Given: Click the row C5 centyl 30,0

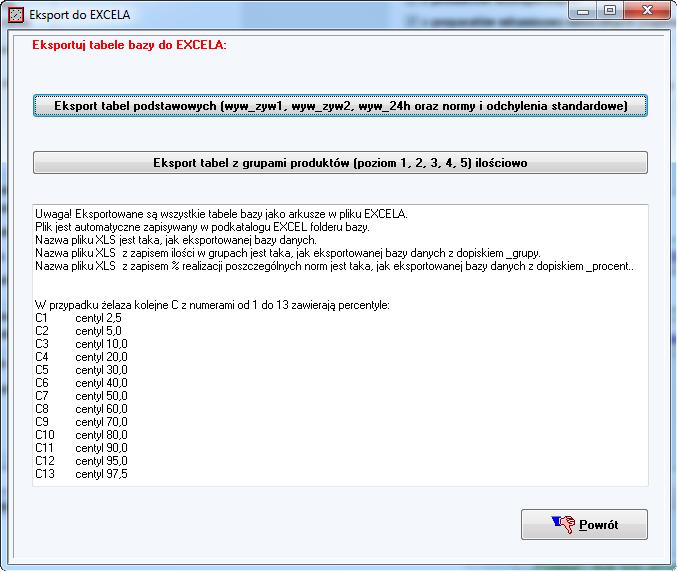Looking at the screenshot, I should tap(81, 370).
